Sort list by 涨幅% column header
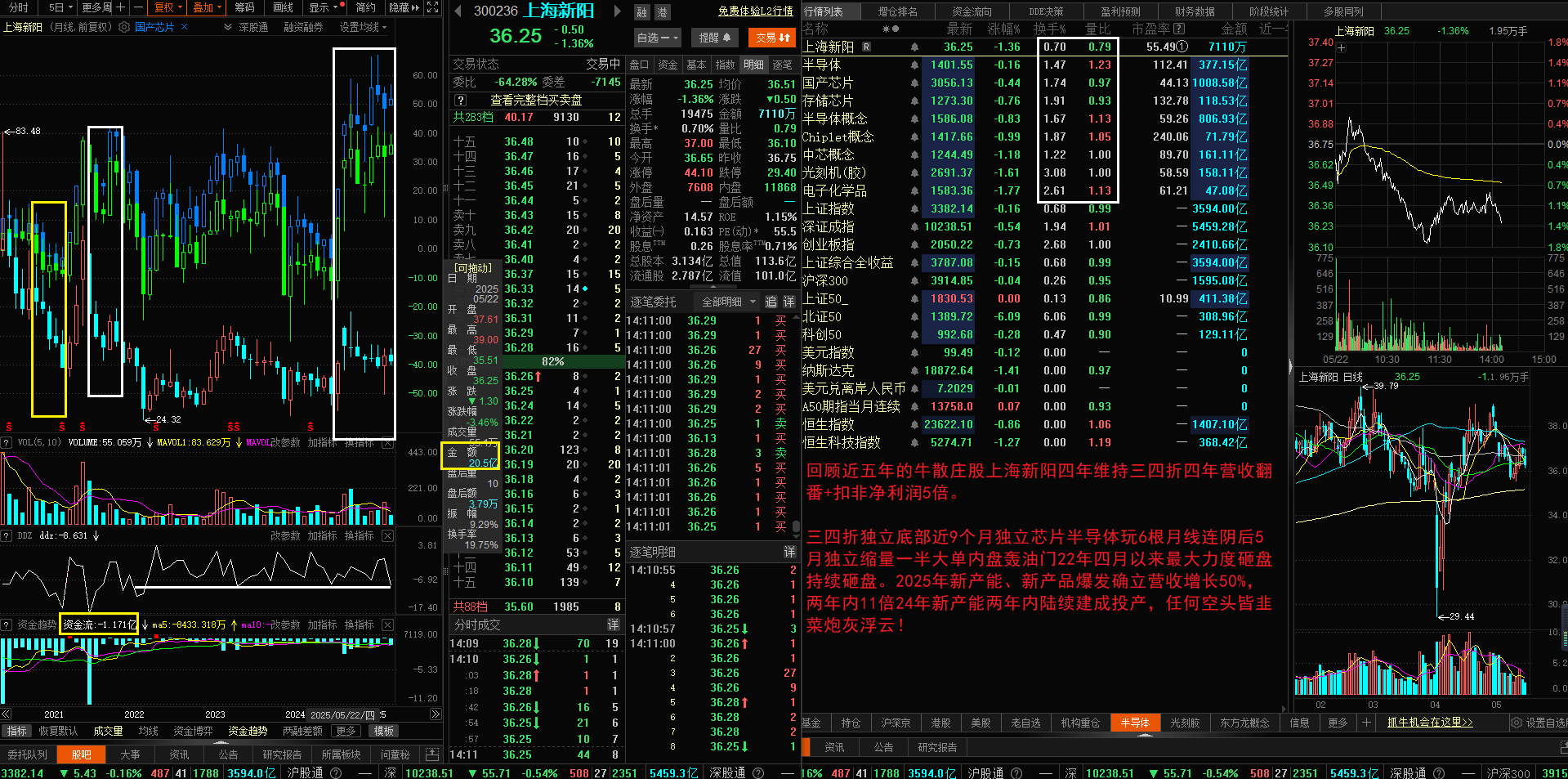 click(x=1003, y=29)
